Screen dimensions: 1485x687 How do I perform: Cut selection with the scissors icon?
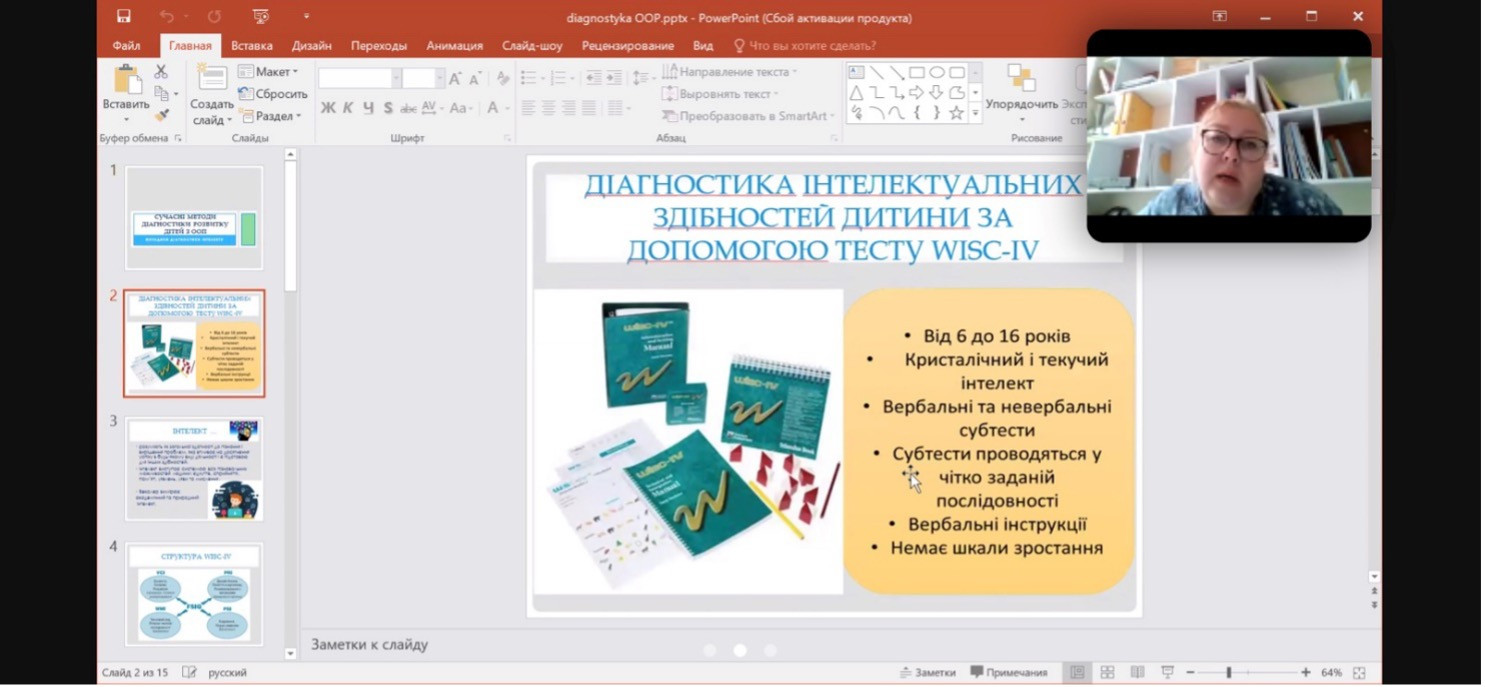(x=161, y=72)
